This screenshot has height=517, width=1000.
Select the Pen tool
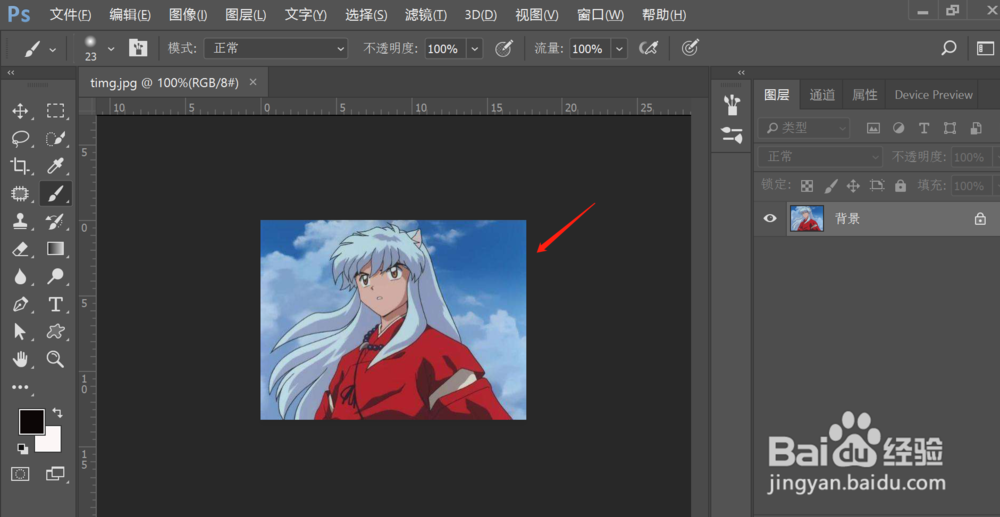point(20,304)
